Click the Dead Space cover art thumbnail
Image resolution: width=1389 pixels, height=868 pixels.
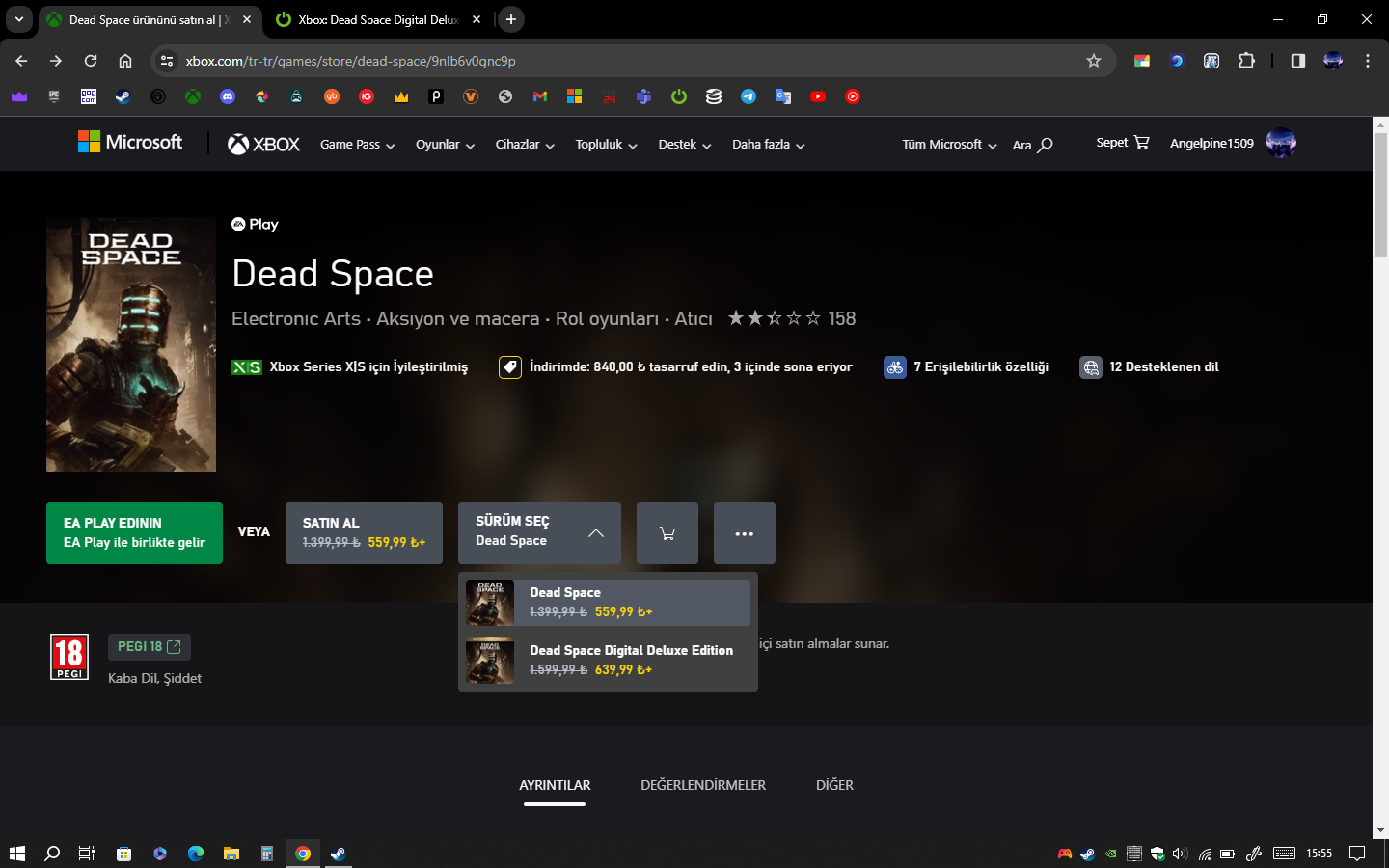tap(131, 344)
